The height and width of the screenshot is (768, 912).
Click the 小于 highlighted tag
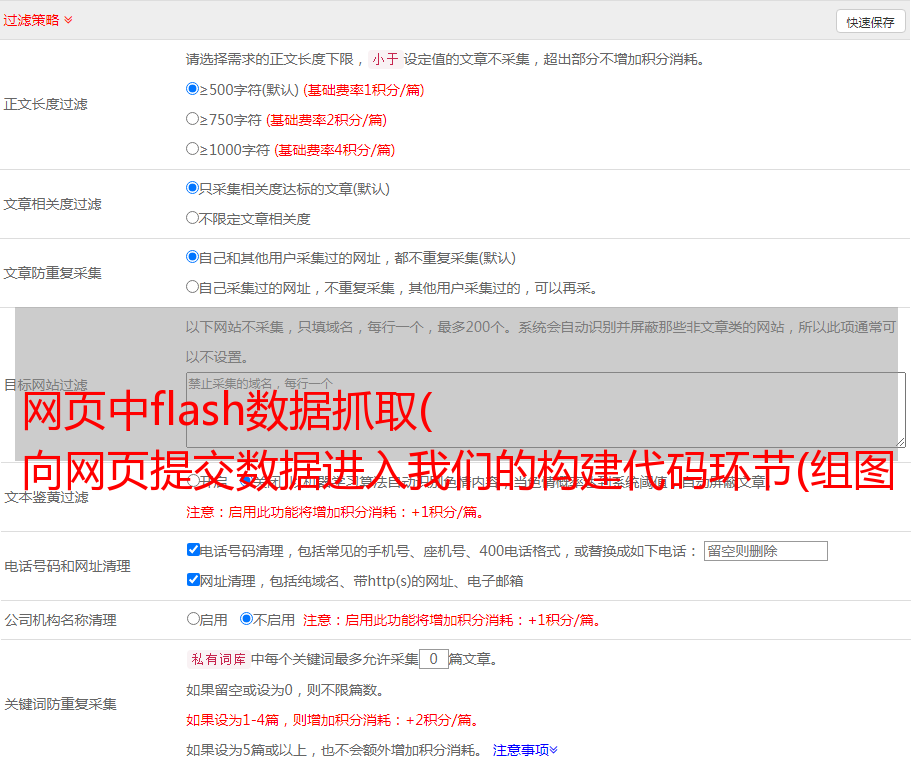[385, 59]
